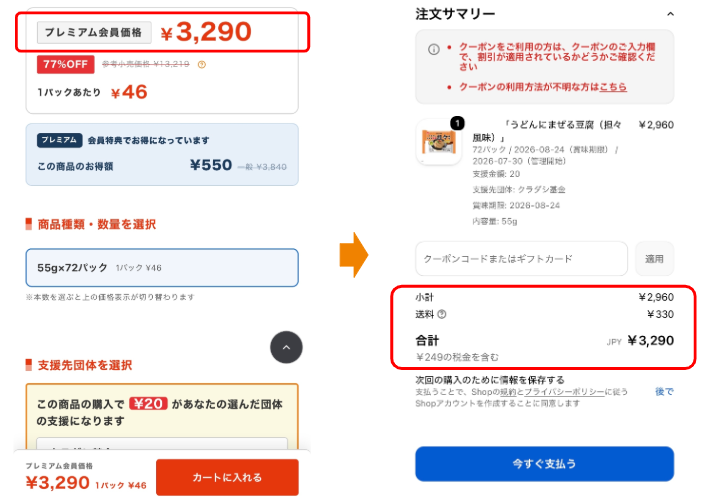Click the quantity badge on product thumbnail

pyautogui.click(x=457, y=123)
